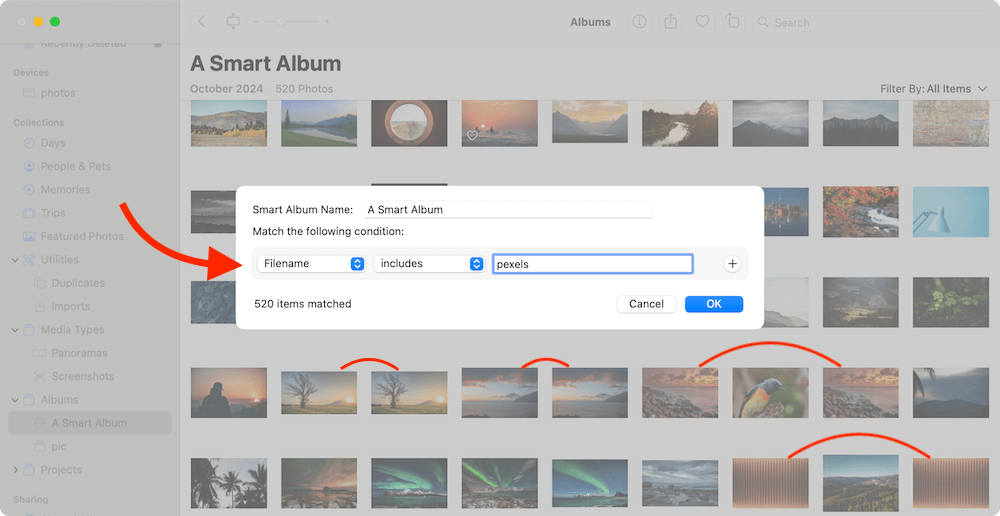Click the aspect ratio zoom icon
The height and width of the screenshot is (516, 1000).
coord(233,22)
